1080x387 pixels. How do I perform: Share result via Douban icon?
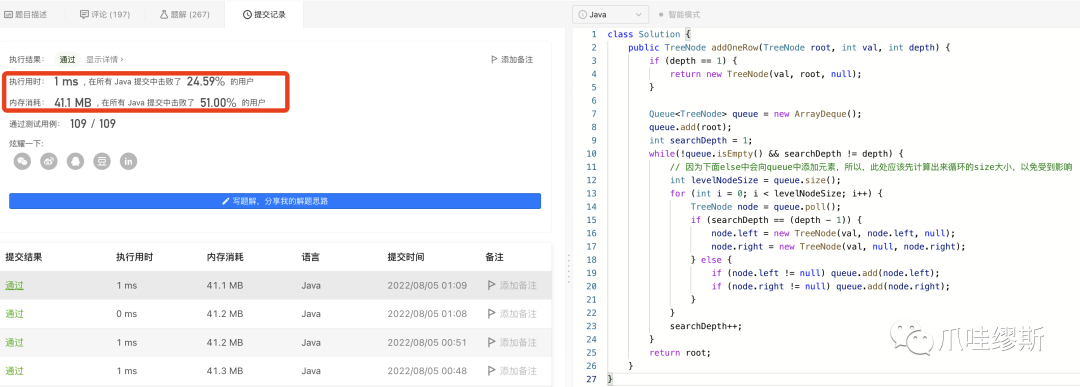tap(102, 161)
